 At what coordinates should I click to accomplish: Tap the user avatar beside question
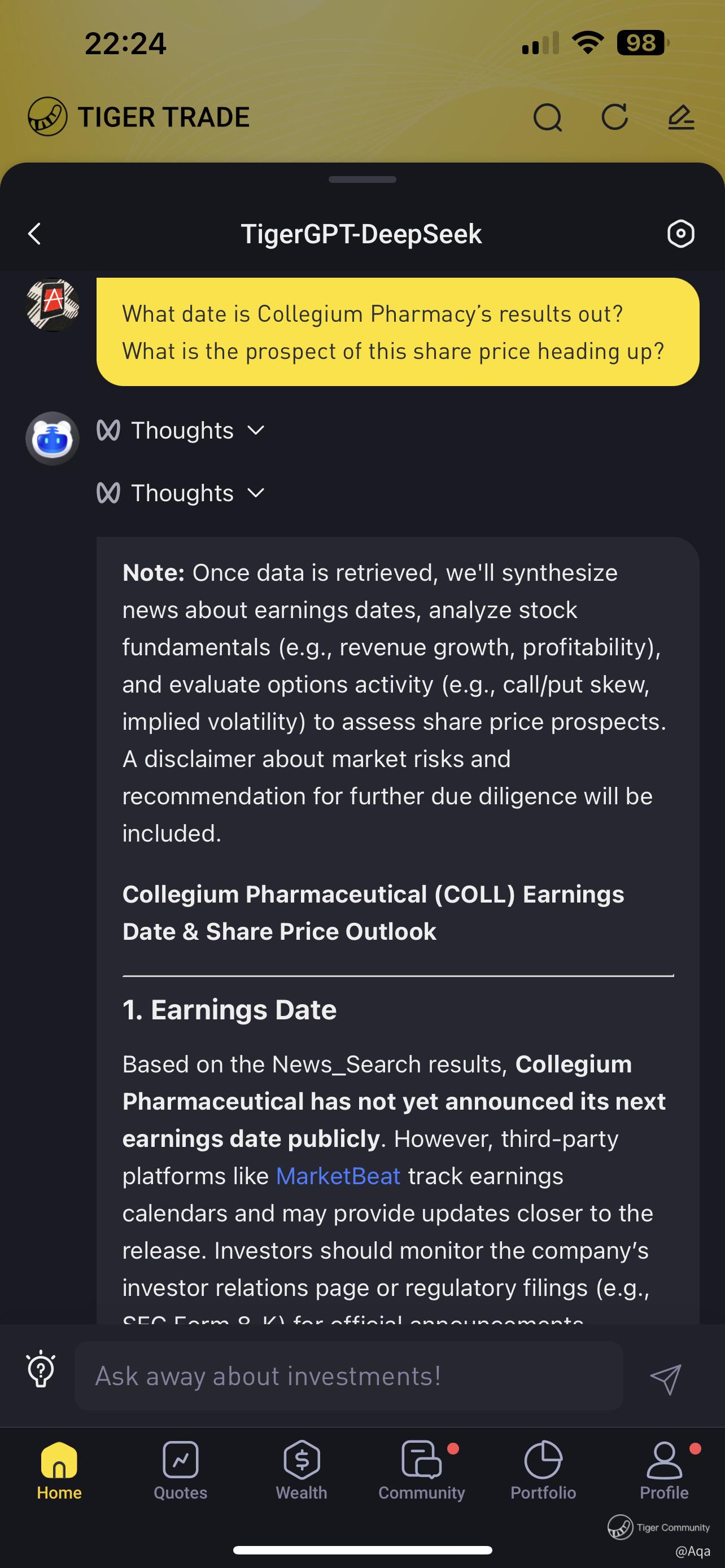(53, 305)
